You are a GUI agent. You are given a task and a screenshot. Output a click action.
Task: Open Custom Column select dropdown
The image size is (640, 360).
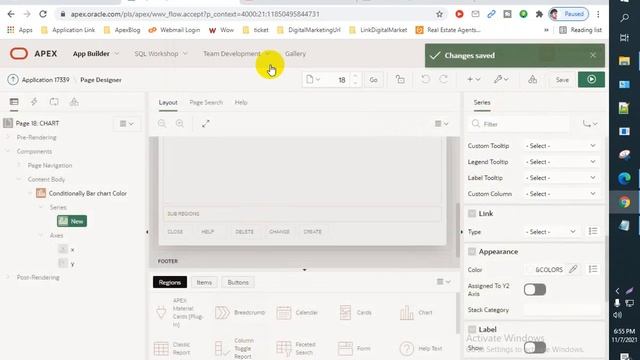561,193
